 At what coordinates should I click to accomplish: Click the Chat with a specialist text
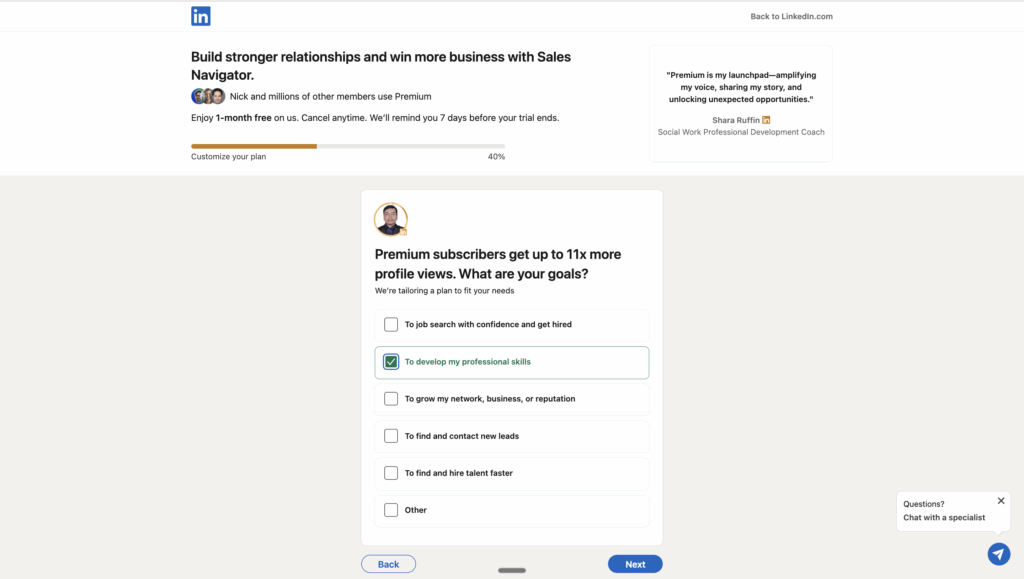(x=944, y=518)
